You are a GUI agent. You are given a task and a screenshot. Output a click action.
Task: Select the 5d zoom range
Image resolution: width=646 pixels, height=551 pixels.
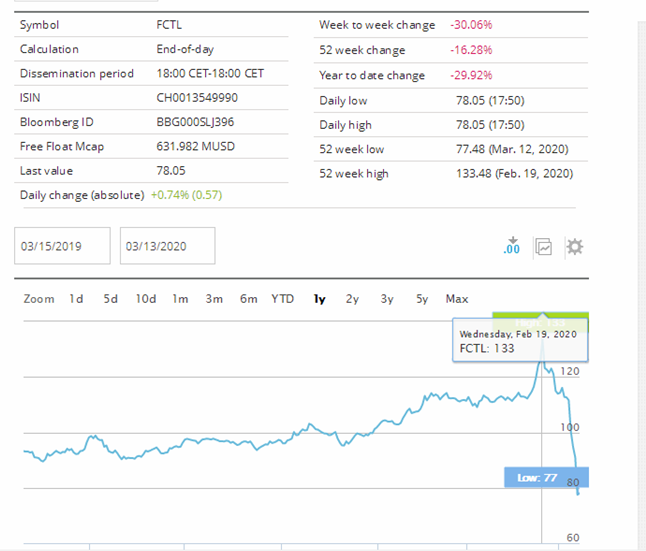110,299
